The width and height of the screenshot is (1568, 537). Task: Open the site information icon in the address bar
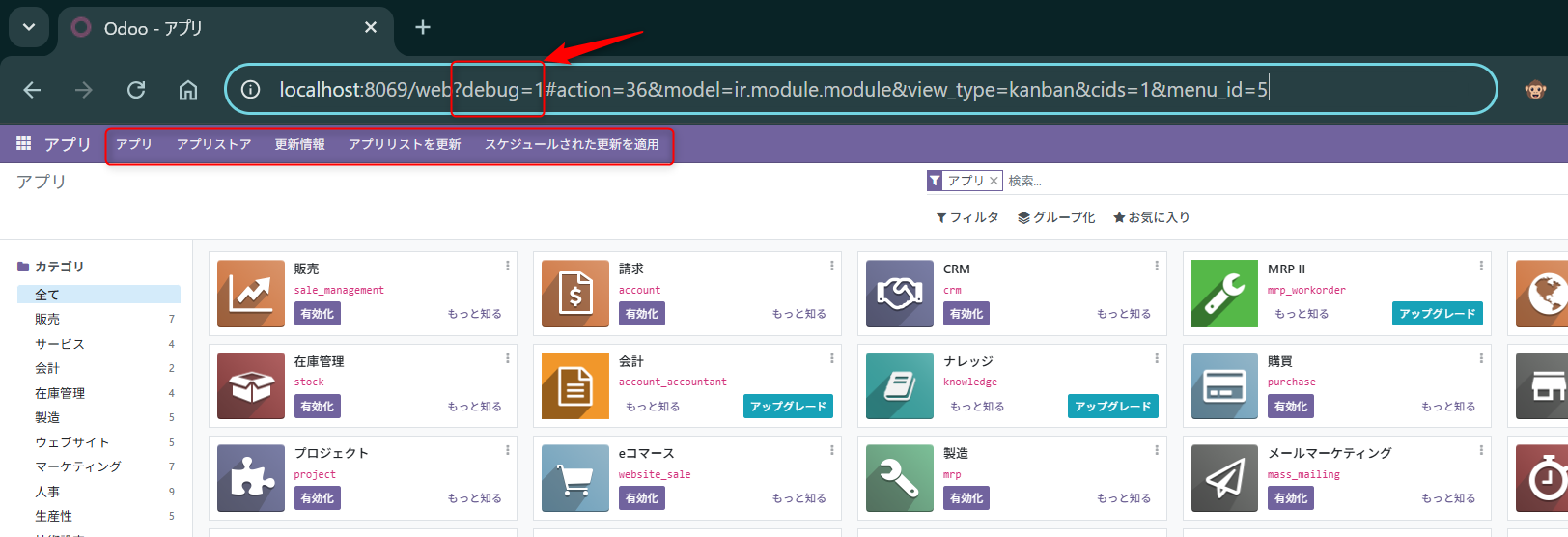251,90
